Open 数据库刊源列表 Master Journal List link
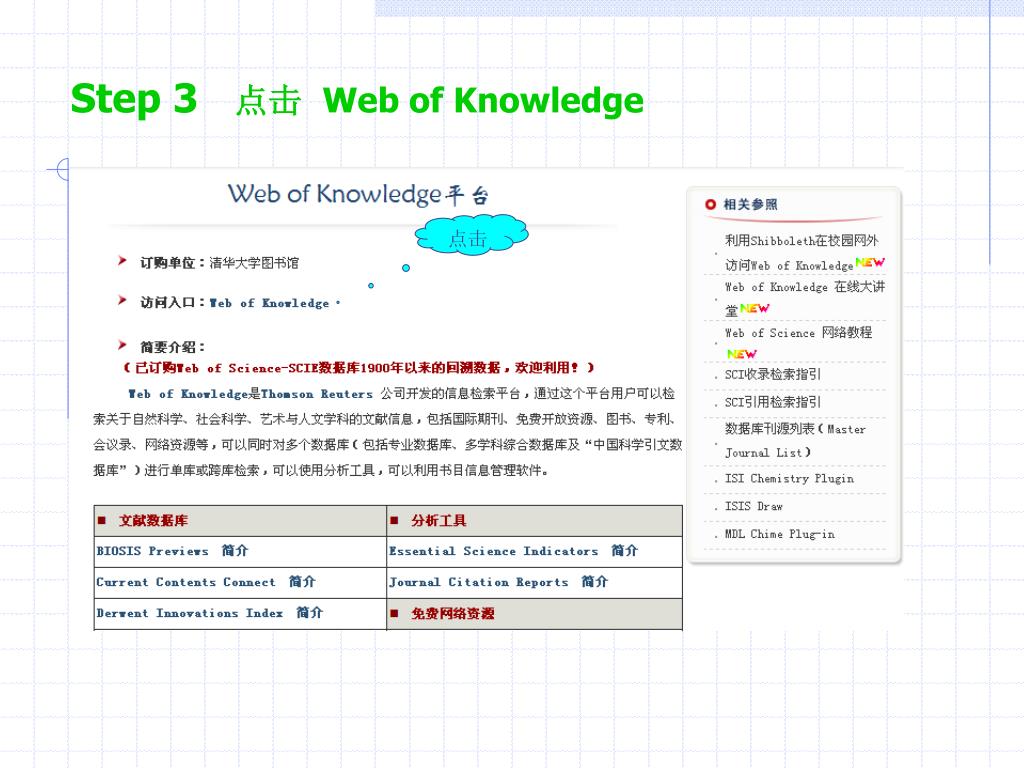Screen dimensions: 1024x768 pos(795,440)
